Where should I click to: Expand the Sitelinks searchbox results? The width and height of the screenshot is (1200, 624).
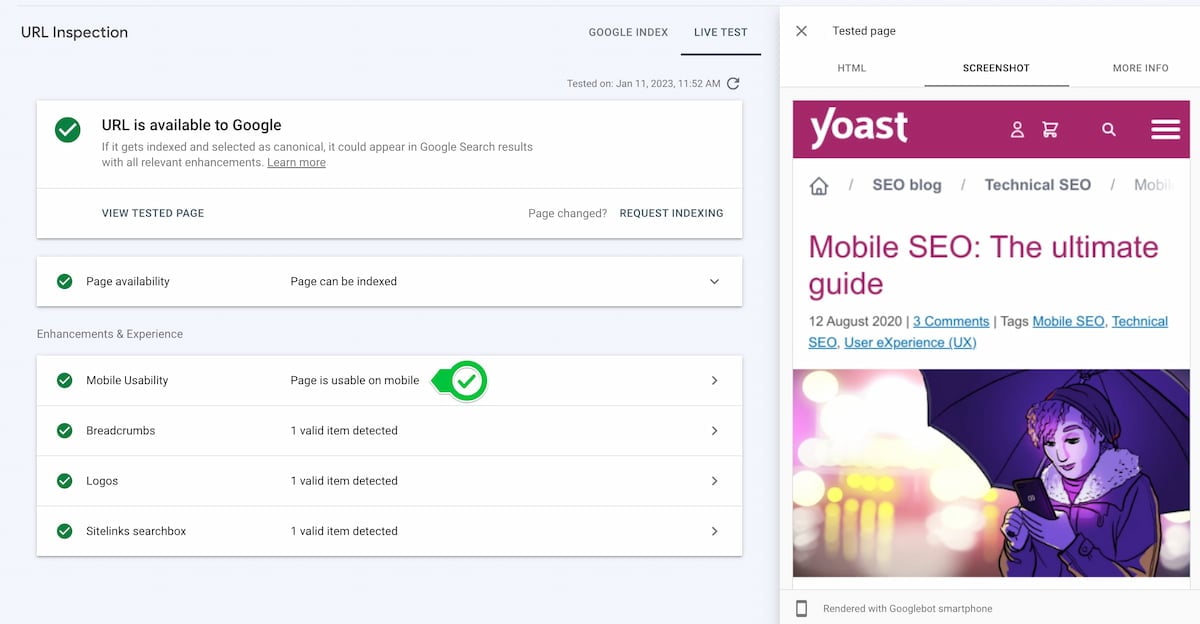(x=714, y=531)
